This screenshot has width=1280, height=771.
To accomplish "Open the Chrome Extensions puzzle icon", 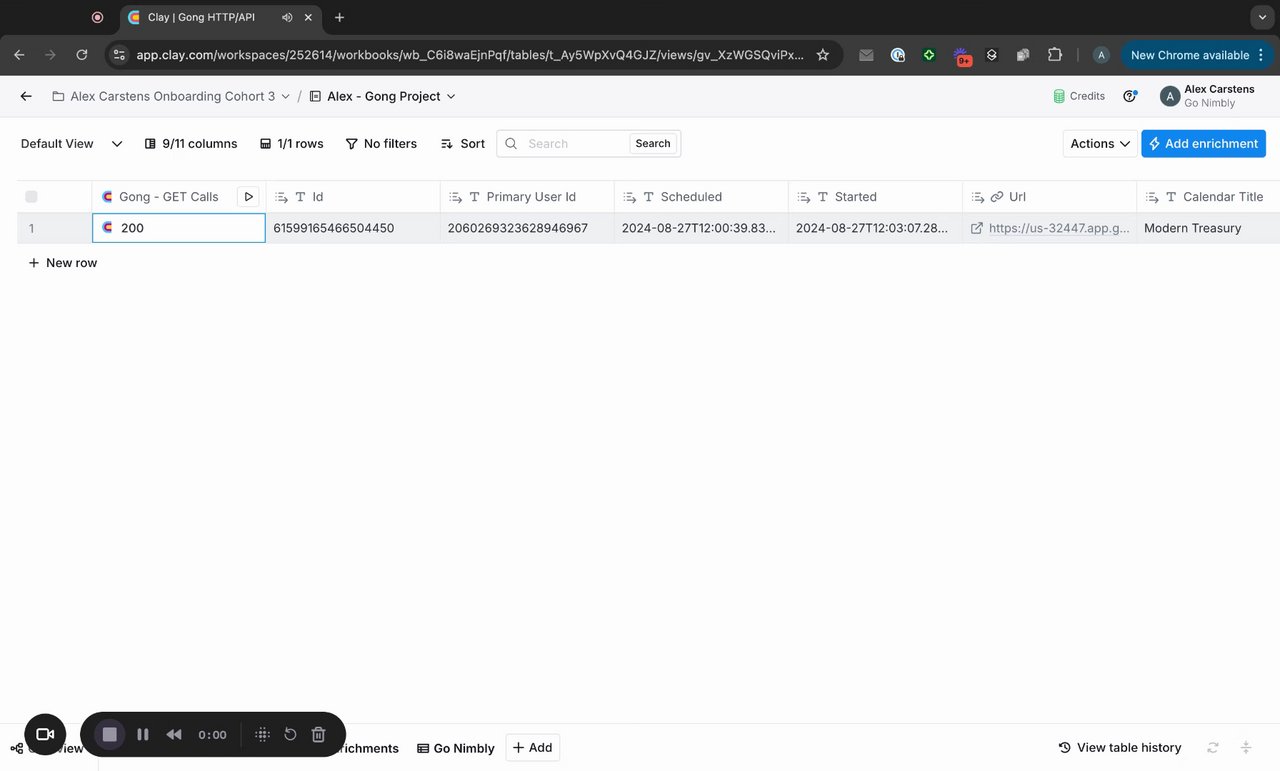I will click(1055, 55).
